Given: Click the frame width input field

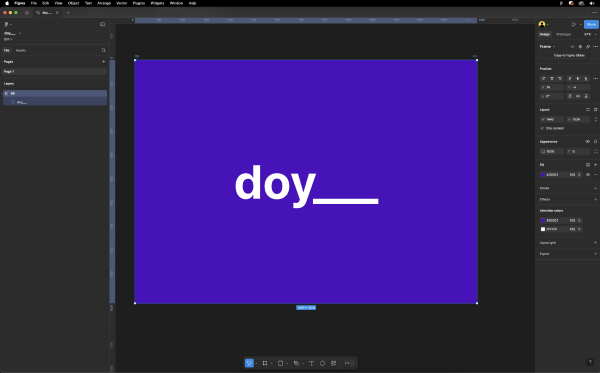Looking at the screenshot, I should coord(552,119).
